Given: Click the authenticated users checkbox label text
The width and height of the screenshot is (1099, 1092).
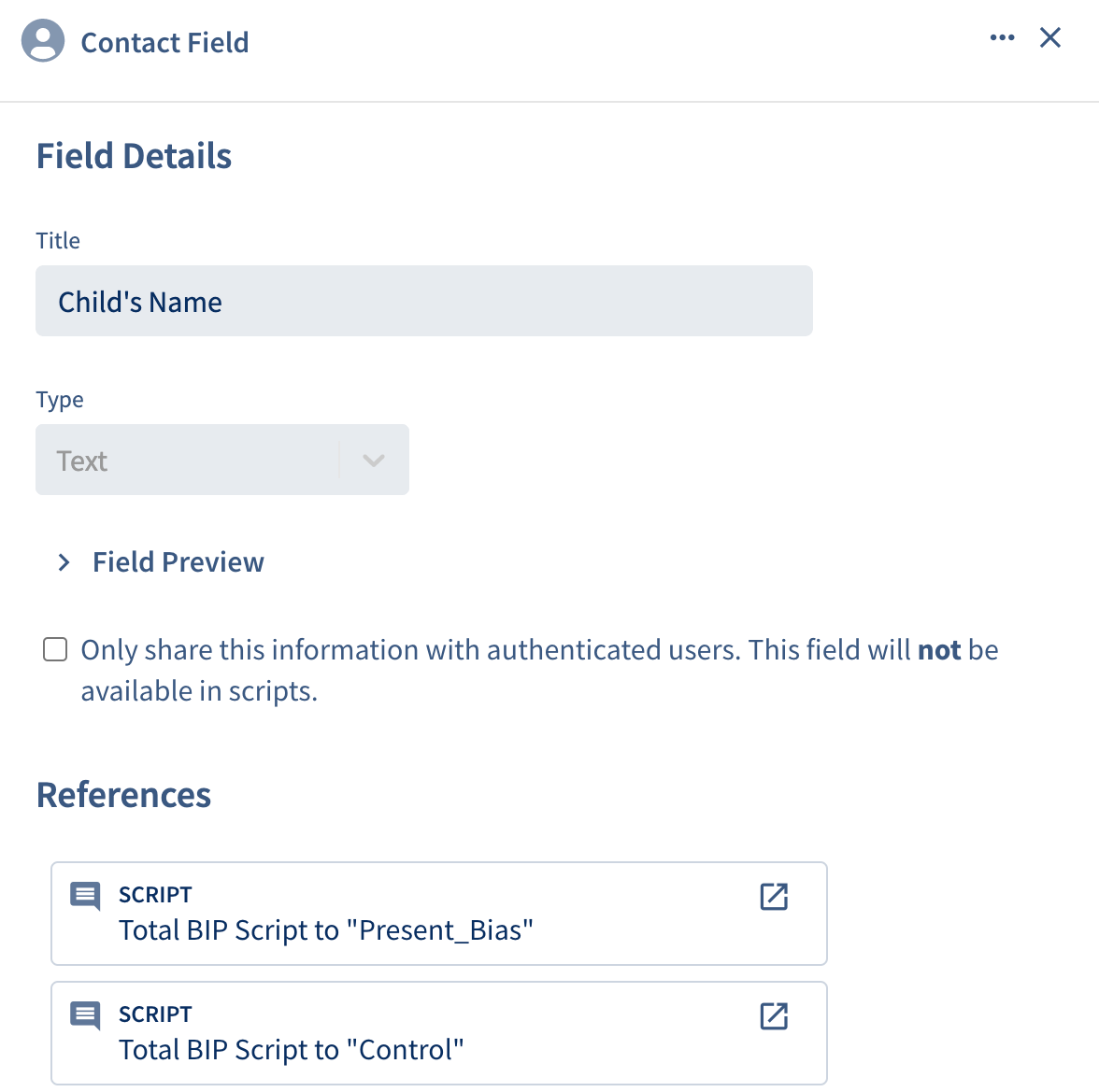Looking at the screenshot, I should click(x=540, y=671).
